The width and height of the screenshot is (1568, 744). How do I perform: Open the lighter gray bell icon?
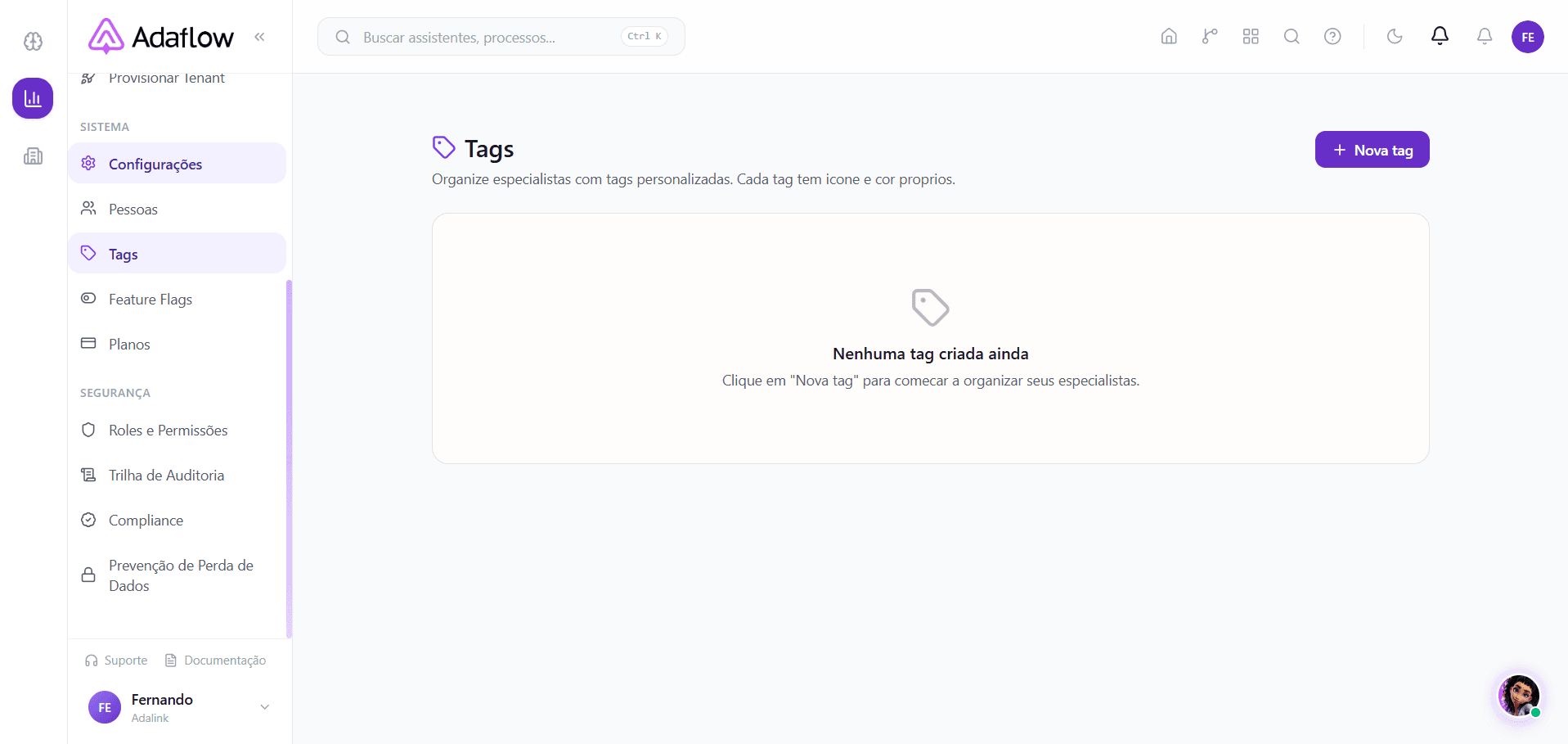1485,36
